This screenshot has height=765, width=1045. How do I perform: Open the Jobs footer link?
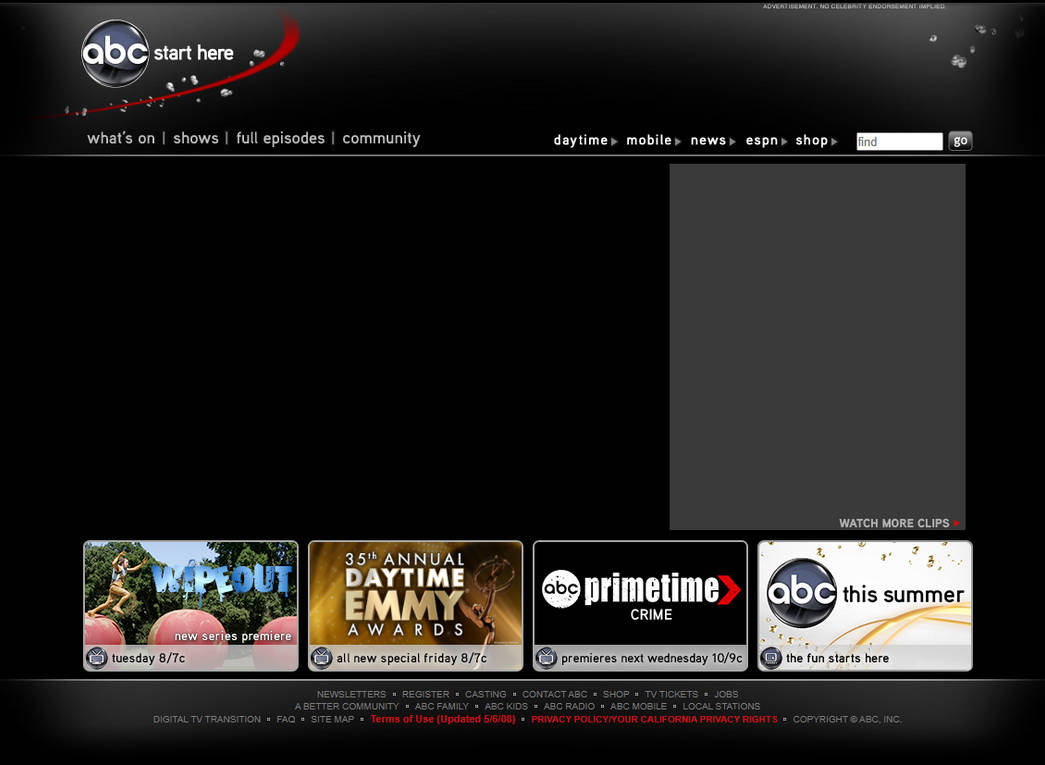(x=726, y=694)
